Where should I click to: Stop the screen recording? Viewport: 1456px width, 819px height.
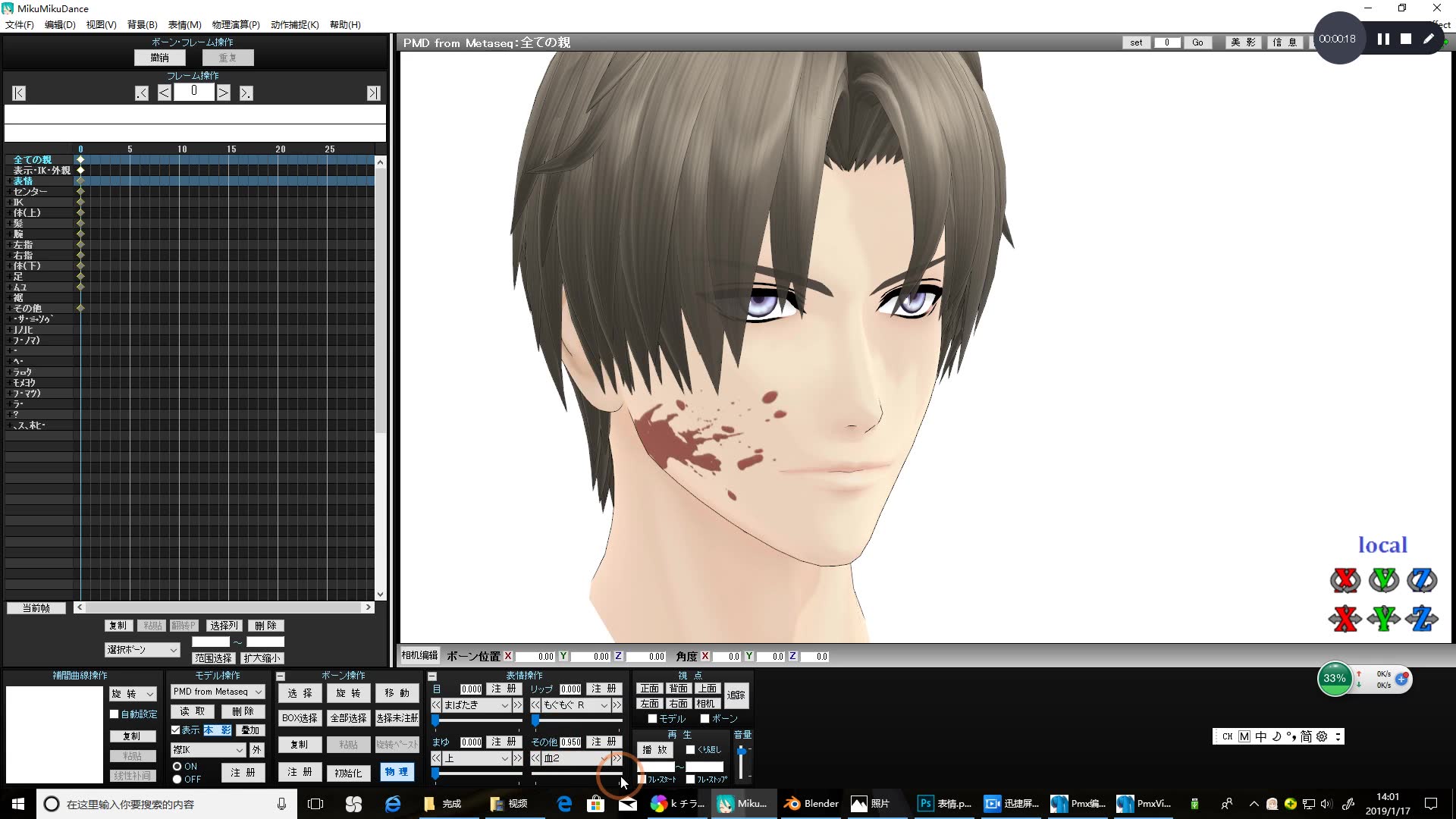[x=1406, y=39]
